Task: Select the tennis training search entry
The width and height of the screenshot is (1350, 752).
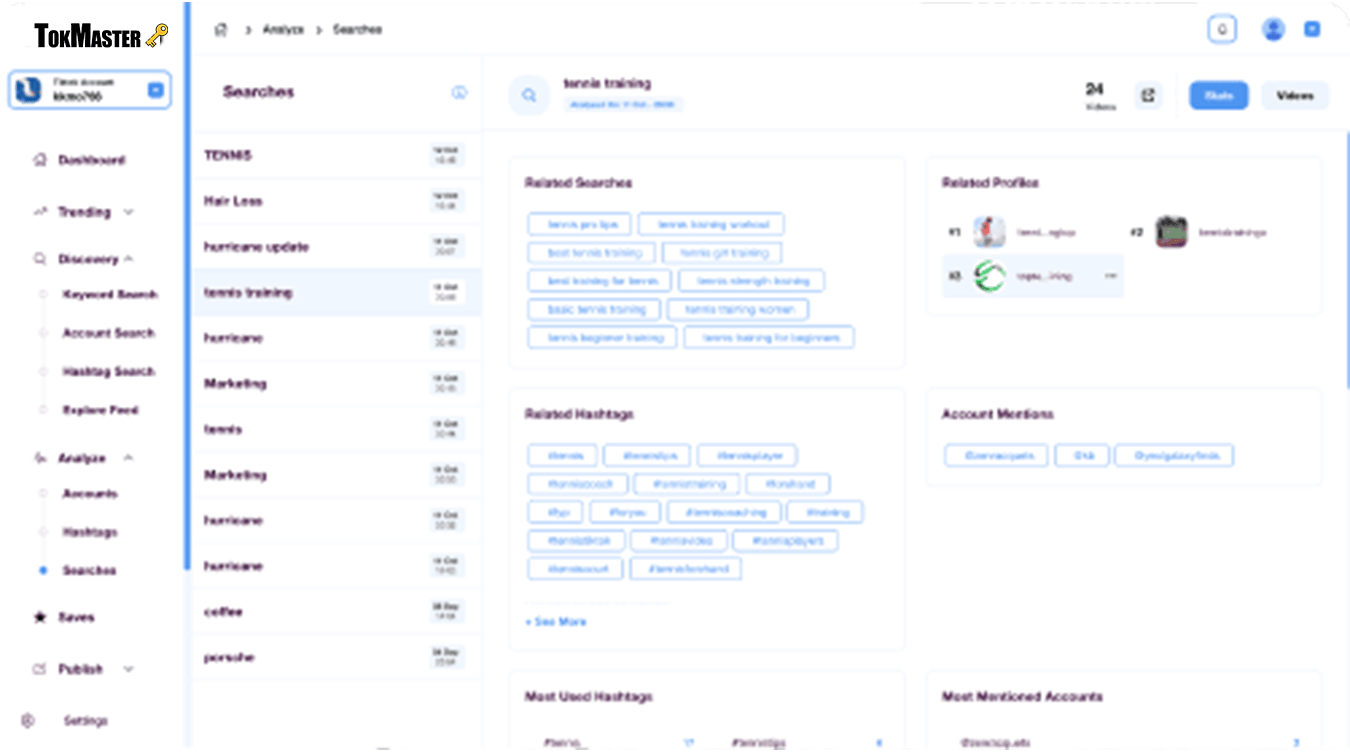Action: pos(336,293)
